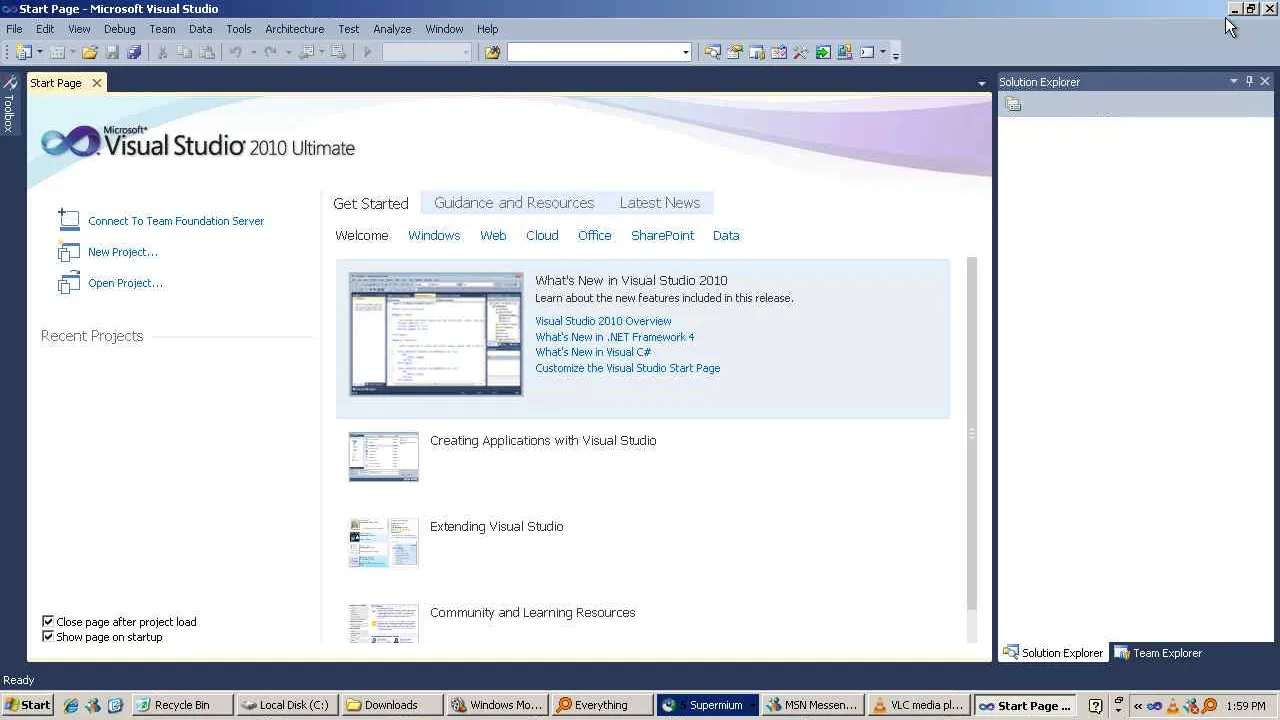Switch to the Supermium taskbar button
Screen dimensions: 1280x720
click(x=707, y=705)
